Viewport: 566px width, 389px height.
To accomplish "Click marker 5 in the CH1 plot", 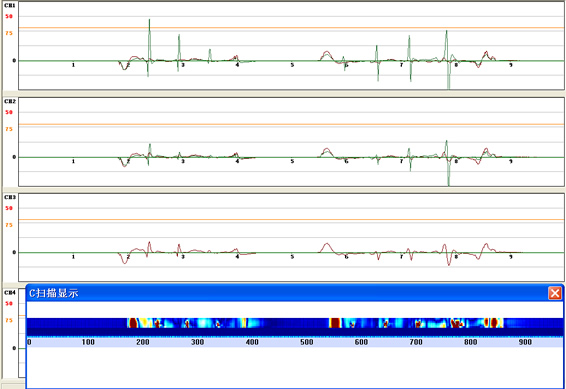I will pos(292,65).
